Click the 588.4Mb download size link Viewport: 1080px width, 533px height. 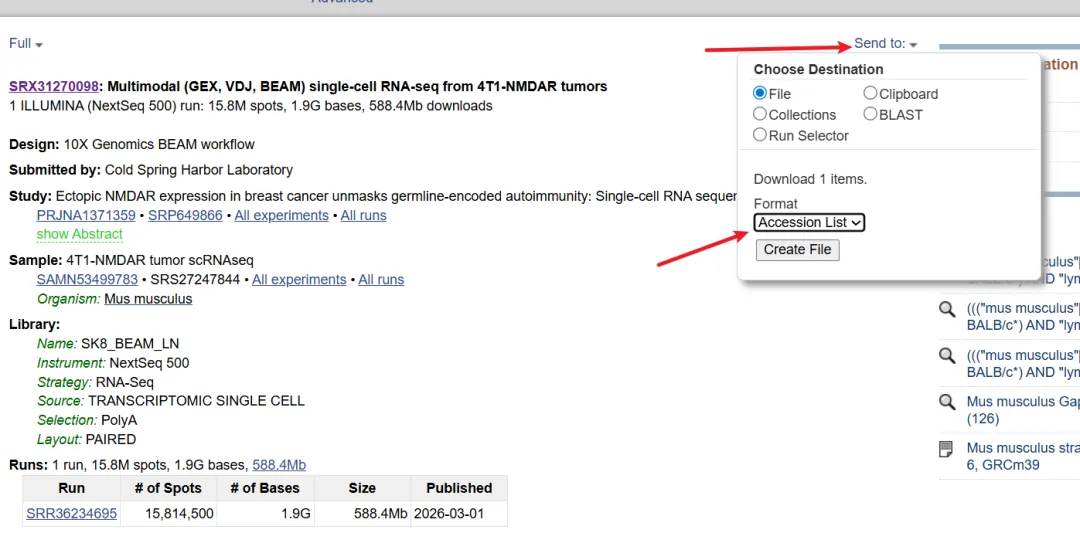tap(279, 465)
